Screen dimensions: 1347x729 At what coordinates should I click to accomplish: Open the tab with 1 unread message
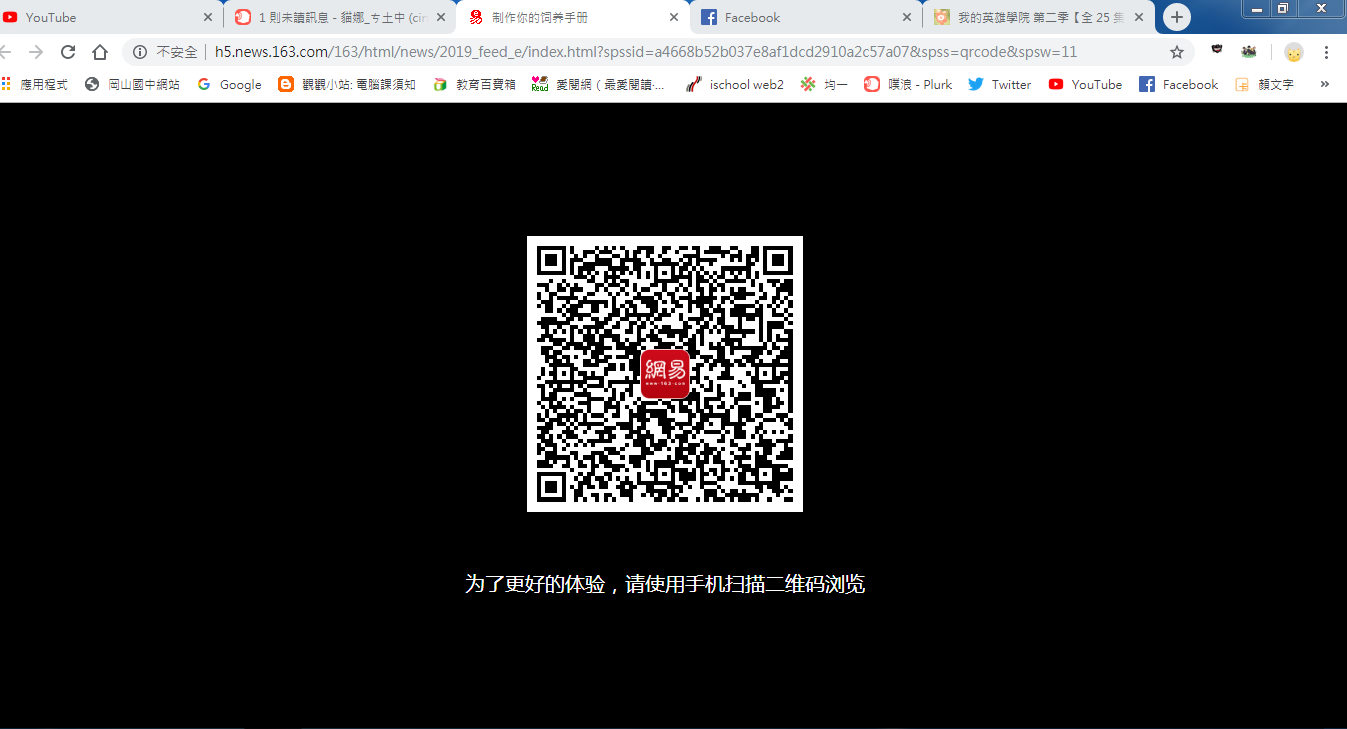pyautogui.click(x=340, y=17)
